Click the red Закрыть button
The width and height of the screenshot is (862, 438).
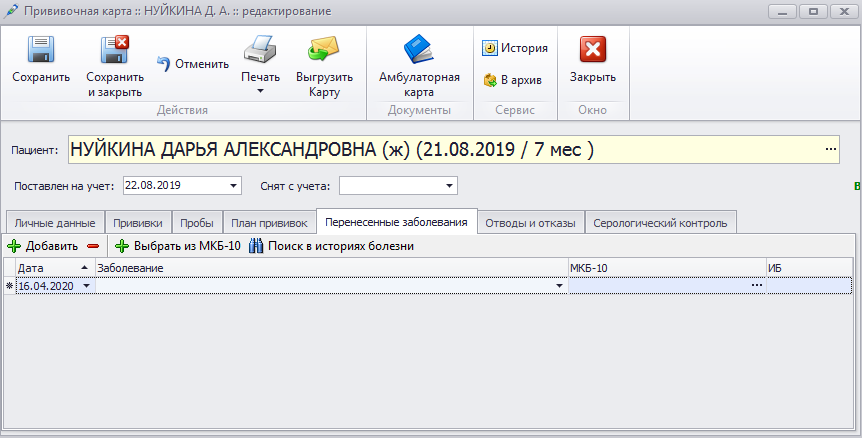point(593,52)
